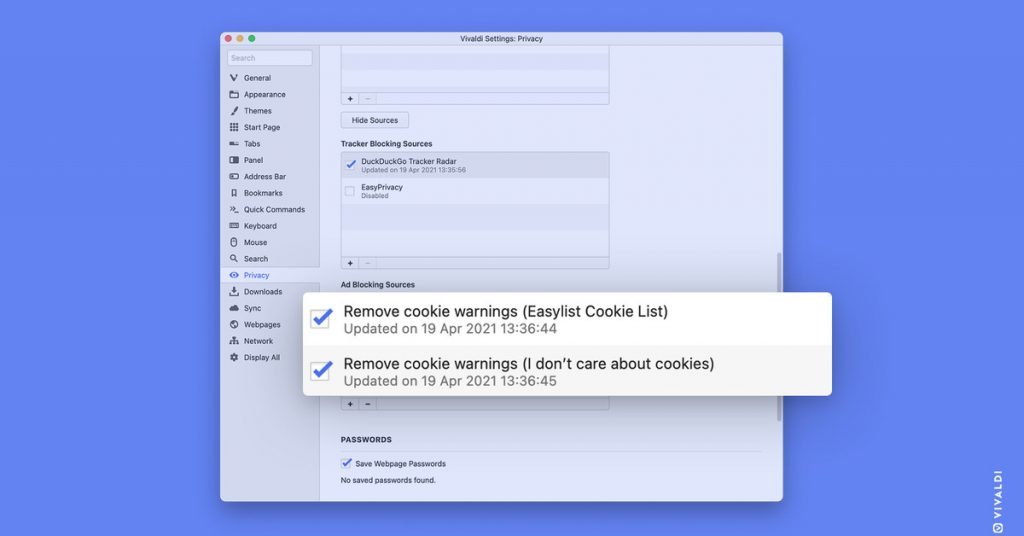This screenshot has width=1024, height=536.
Task: Click the Panel icon in sidebar
Action: click(234, 160)
